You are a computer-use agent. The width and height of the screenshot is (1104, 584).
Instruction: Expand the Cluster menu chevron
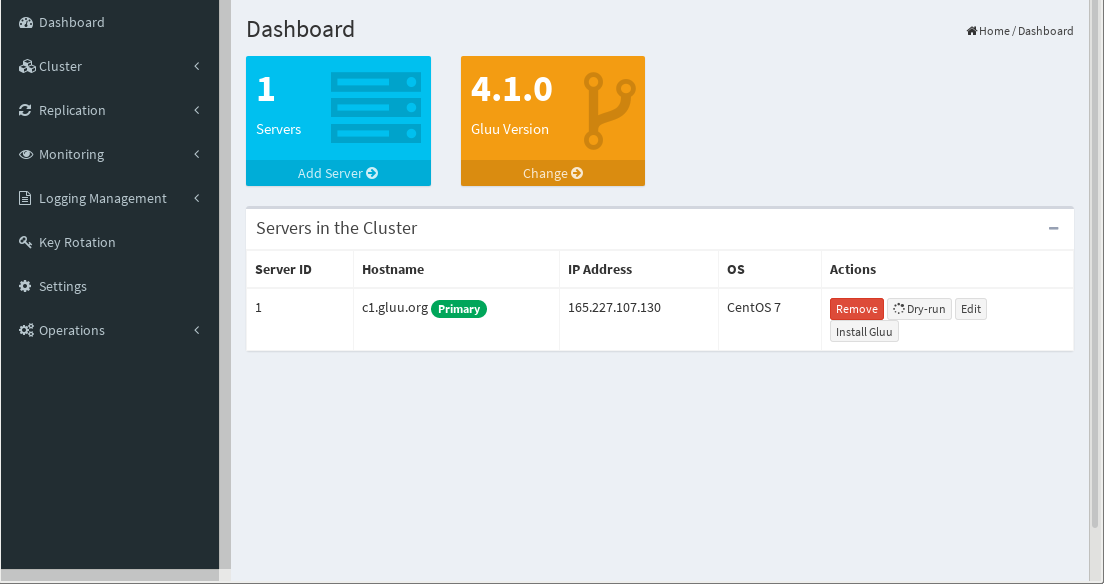click(197, 66)
